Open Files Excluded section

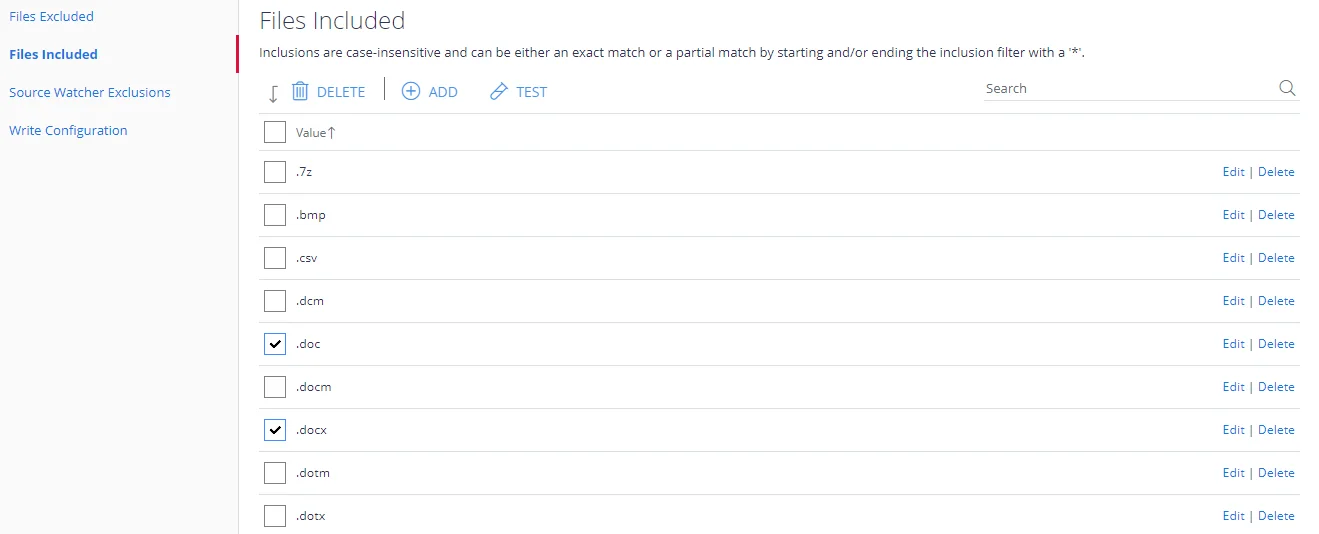(x=51, y=16)
